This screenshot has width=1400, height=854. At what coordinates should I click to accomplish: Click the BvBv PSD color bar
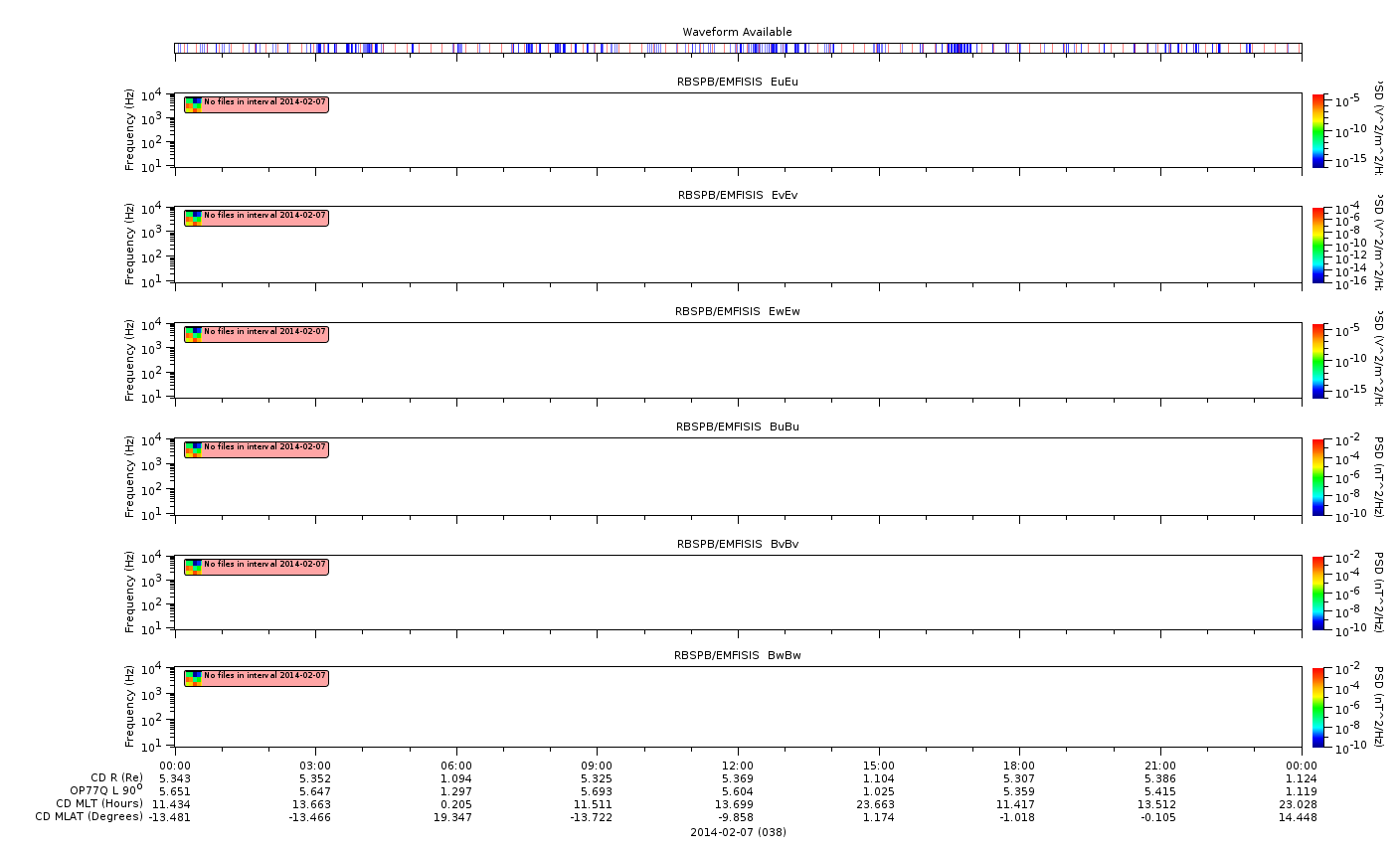click(x=1317, y=593)
